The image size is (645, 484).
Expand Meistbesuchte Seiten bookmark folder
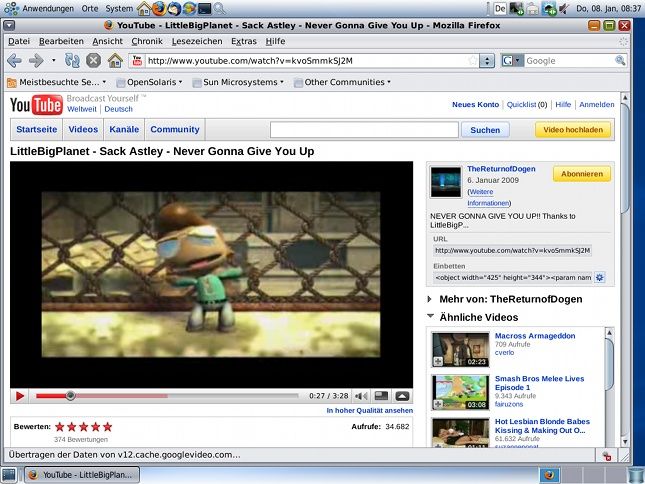[57, 82]
